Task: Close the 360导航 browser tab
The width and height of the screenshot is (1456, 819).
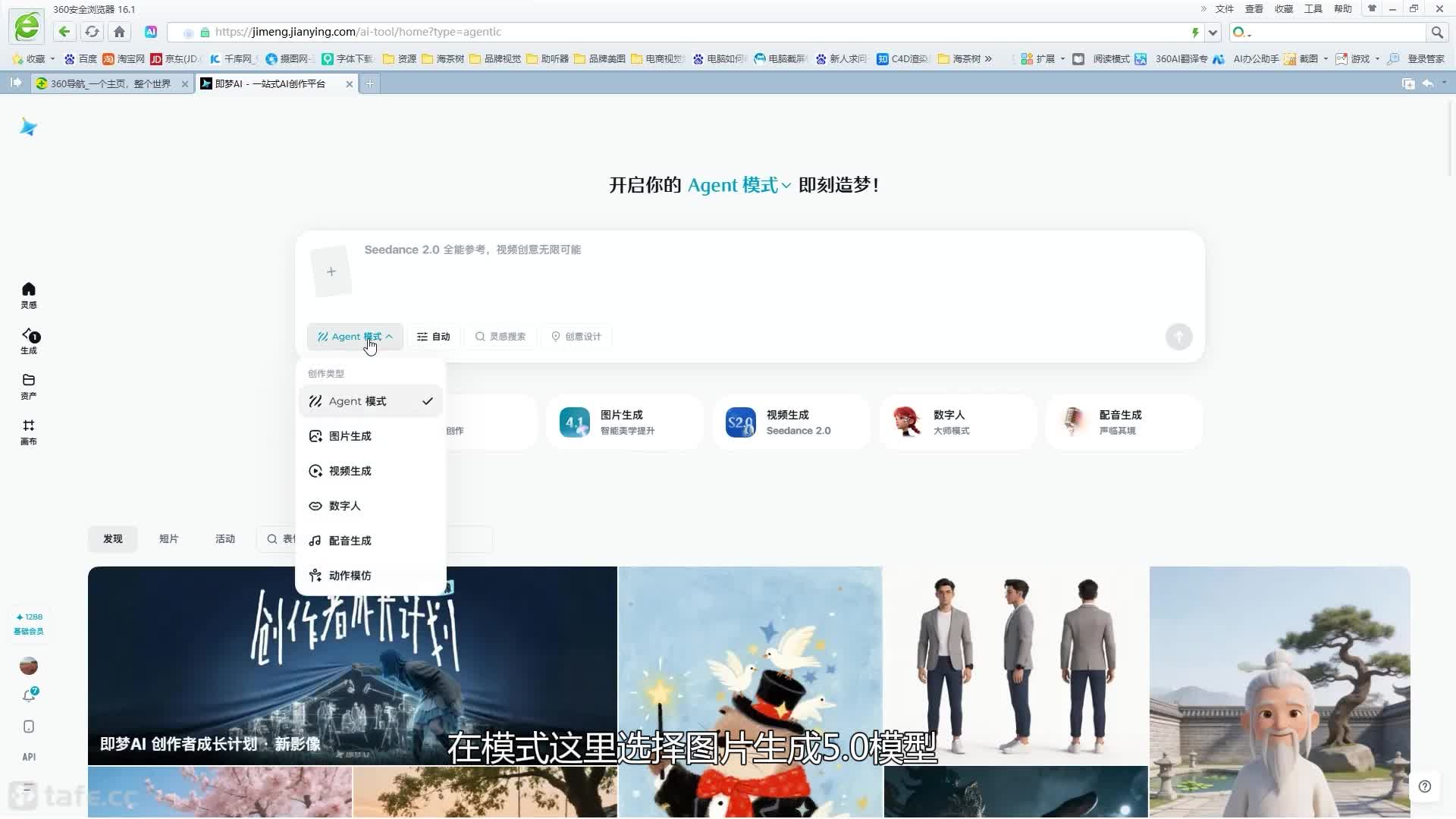Action: coord(184,84)
